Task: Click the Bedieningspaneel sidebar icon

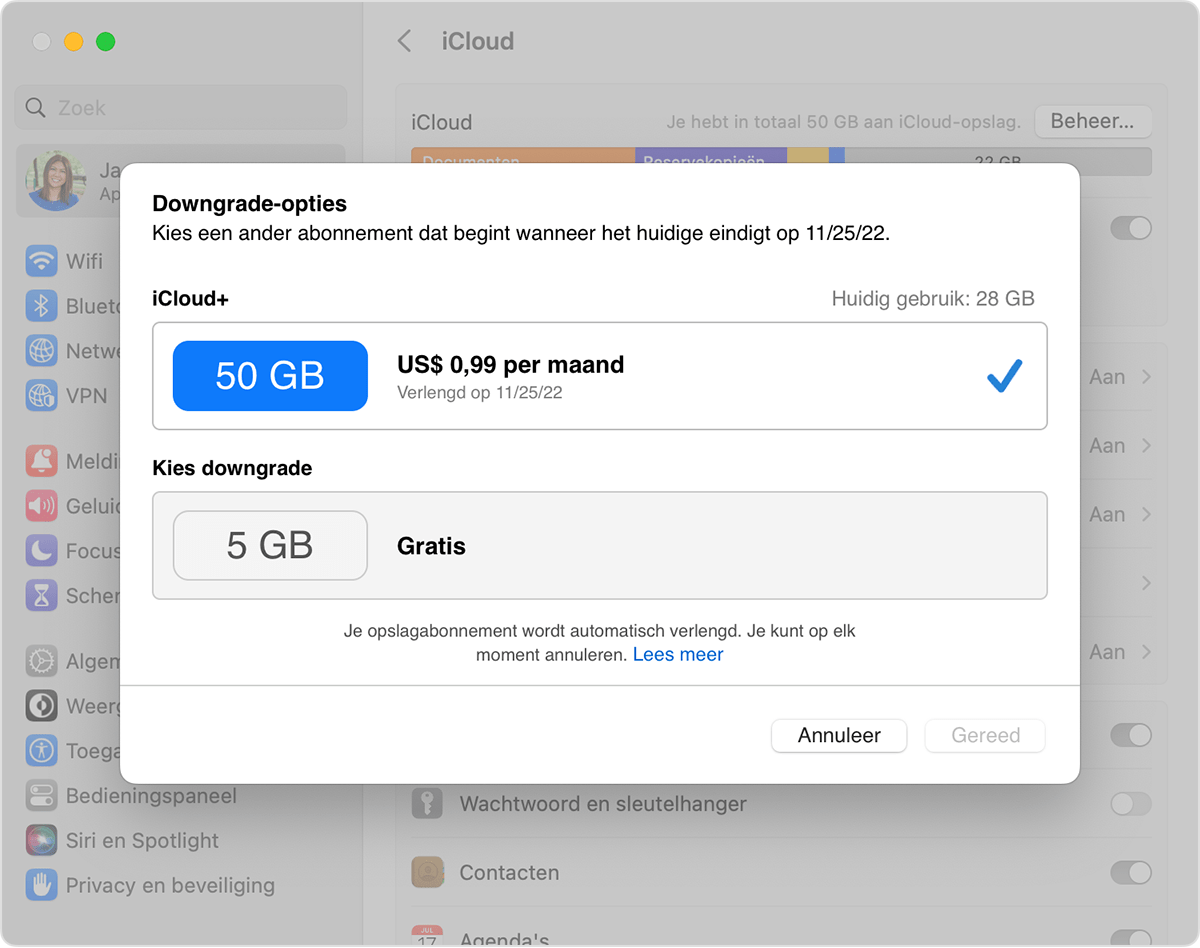Action: pyautogui.click(x=41, y=796)
